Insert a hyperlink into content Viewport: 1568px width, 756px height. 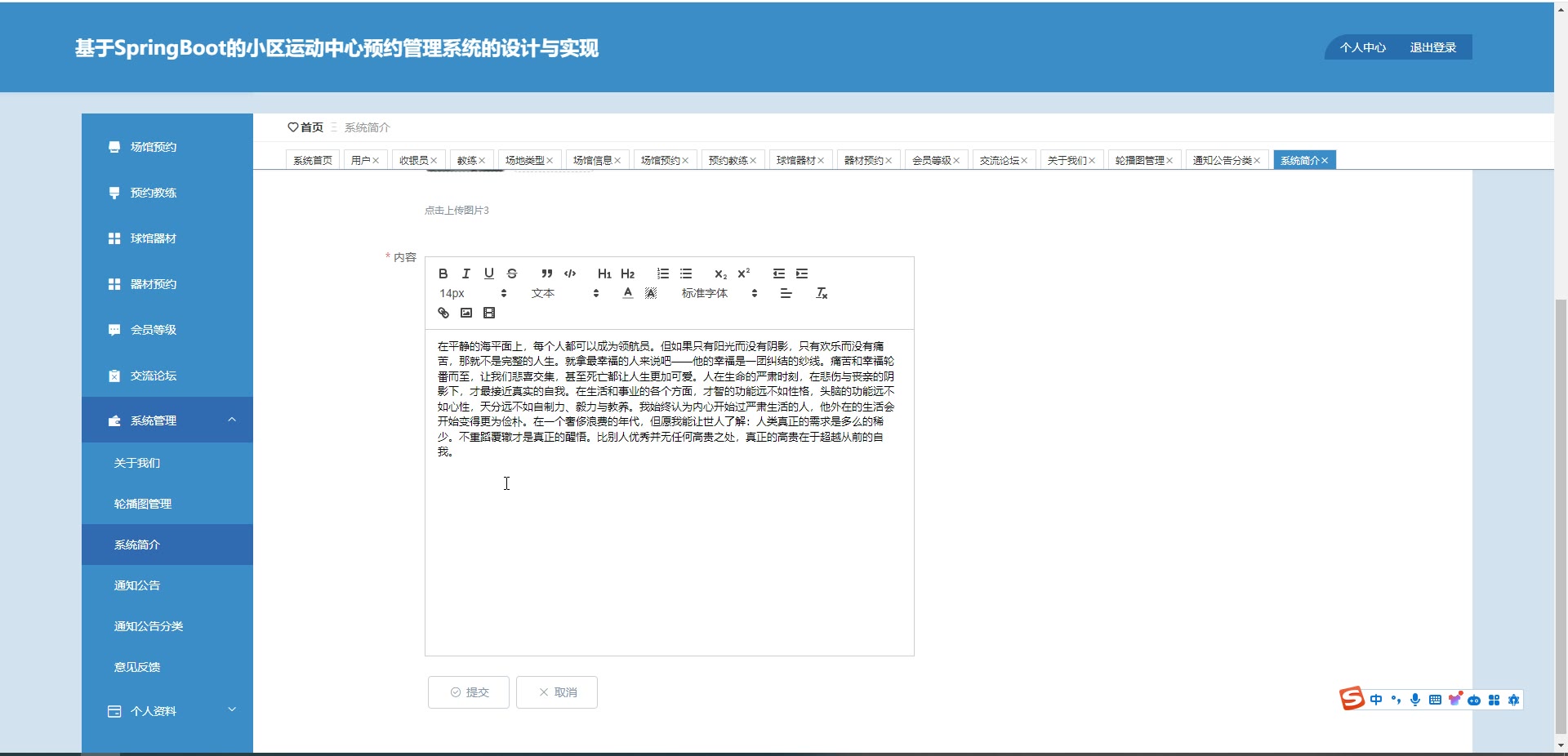point(443,313)
